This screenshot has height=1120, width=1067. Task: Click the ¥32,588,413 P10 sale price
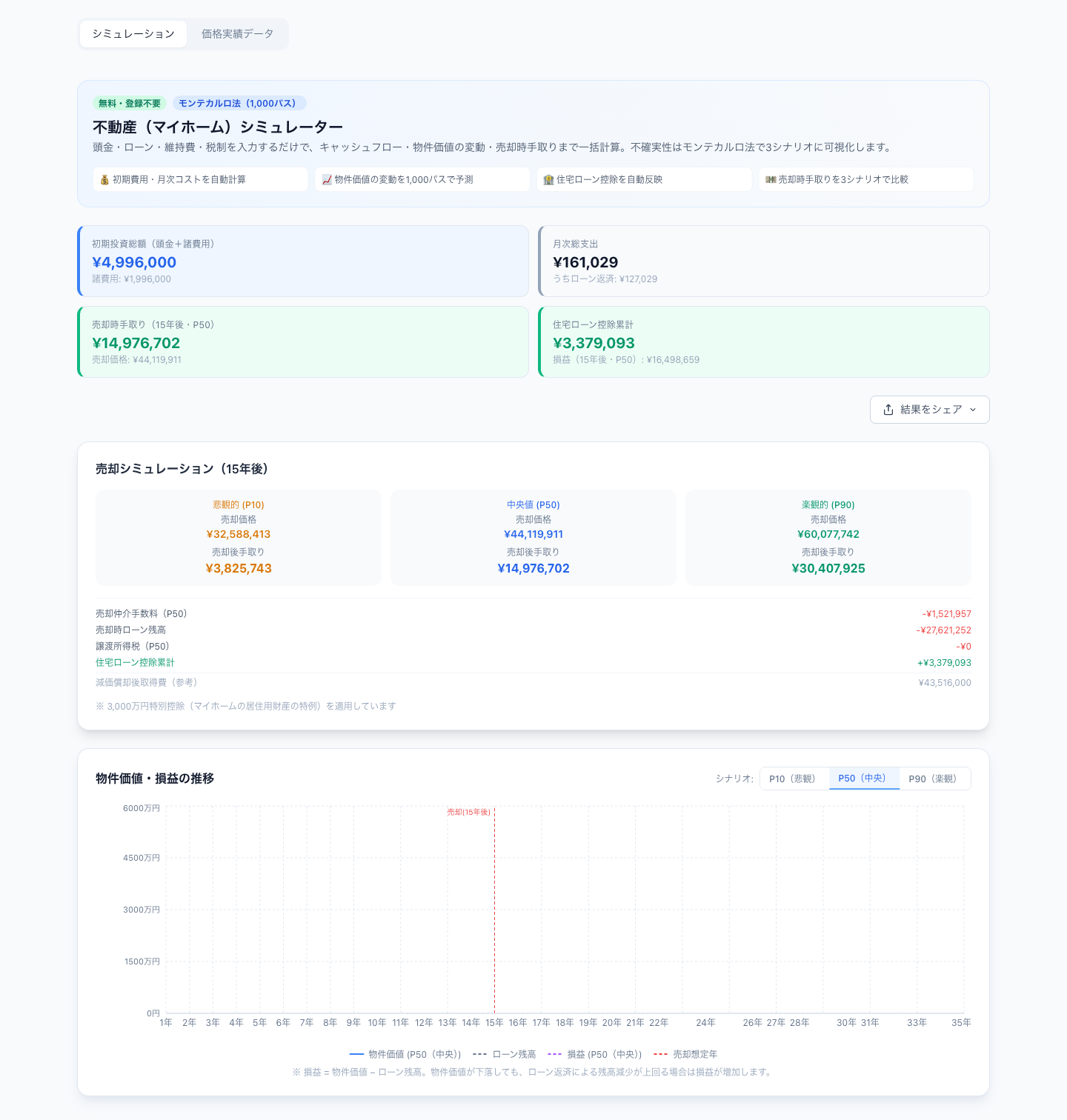pos(239,535)
